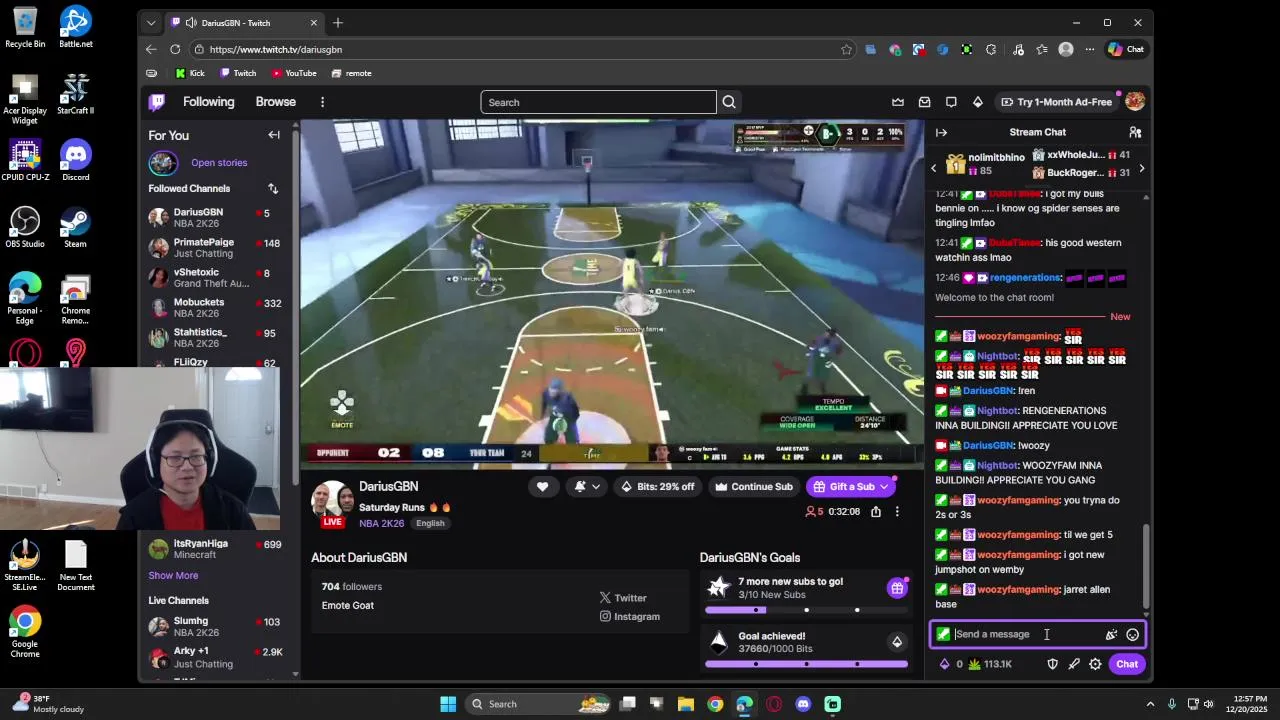Select the DariusGBN - Twitch browser tab

[244, 23]
